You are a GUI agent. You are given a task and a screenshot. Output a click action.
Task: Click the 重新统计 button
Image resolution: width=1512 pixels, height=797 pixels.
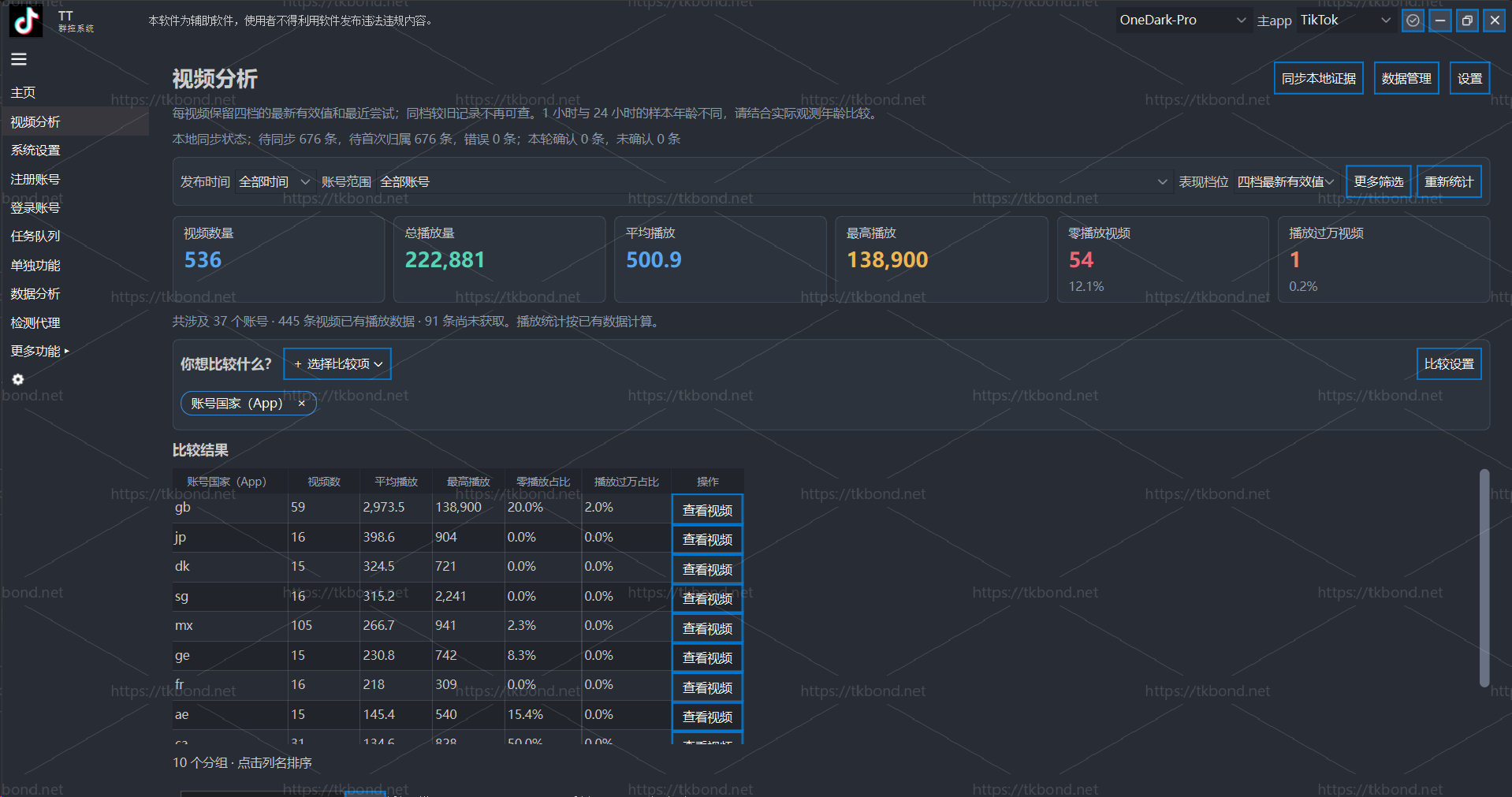(1449, 181)
